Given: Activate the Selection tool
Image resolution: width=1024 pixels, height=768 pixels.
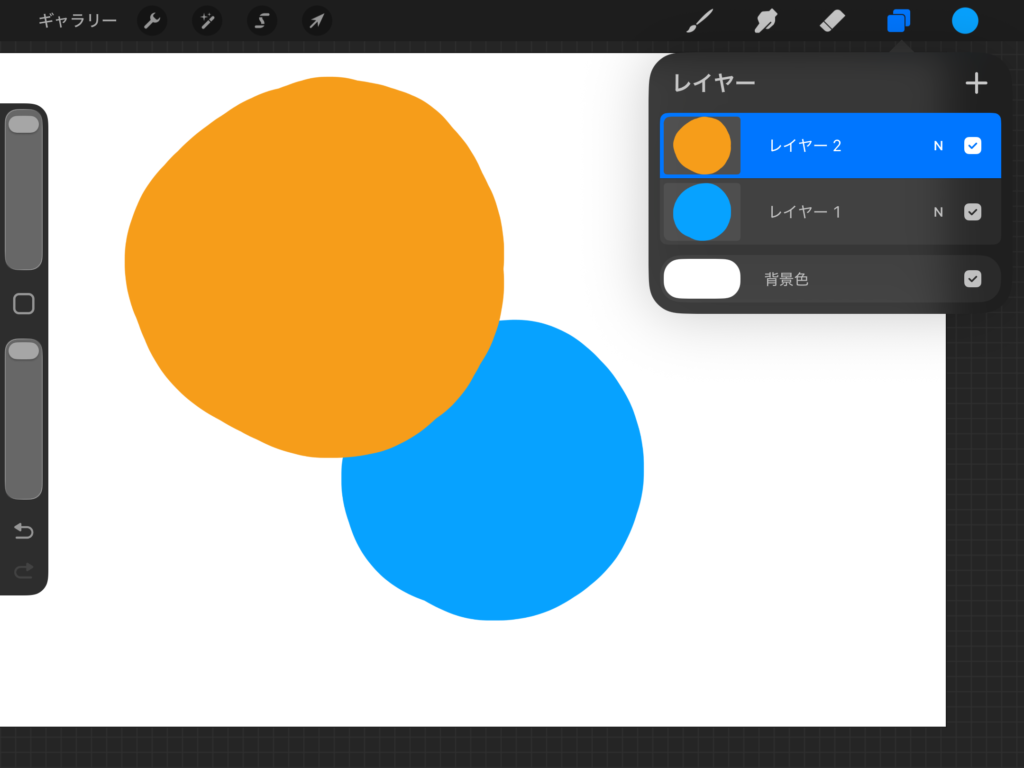Looking at the screenshot, I should (262, 21).
